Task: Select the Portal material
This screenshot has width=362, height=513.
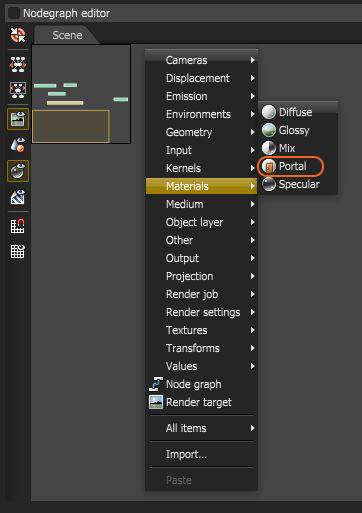Action: coord(291,166)
